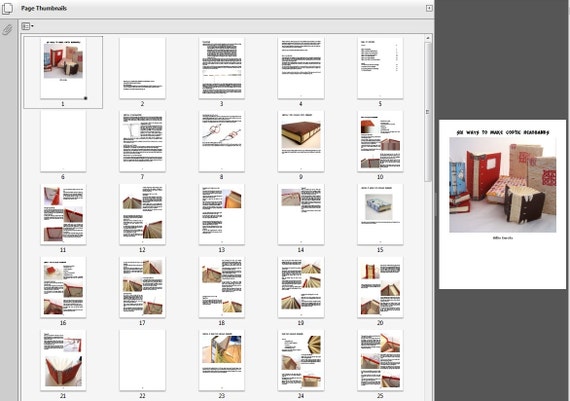Image resolution: width=570 pixels, height=401 pixels.
Task: Select page 16 thumbnail
Action: pos(63,287)
